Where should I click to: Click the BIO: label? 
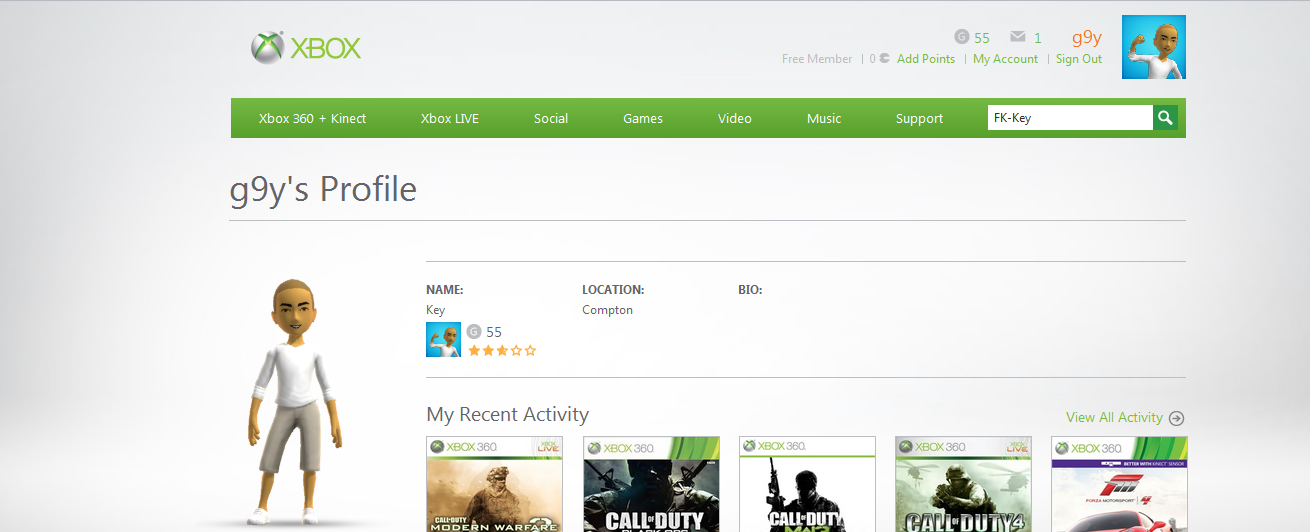750,290
